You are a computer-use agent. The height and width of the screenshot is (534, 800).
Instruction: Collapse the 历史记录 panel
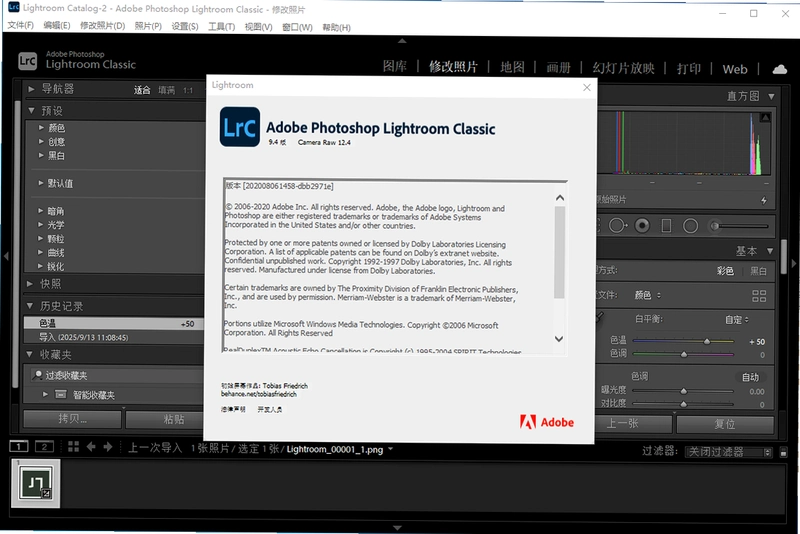point(30,306)
